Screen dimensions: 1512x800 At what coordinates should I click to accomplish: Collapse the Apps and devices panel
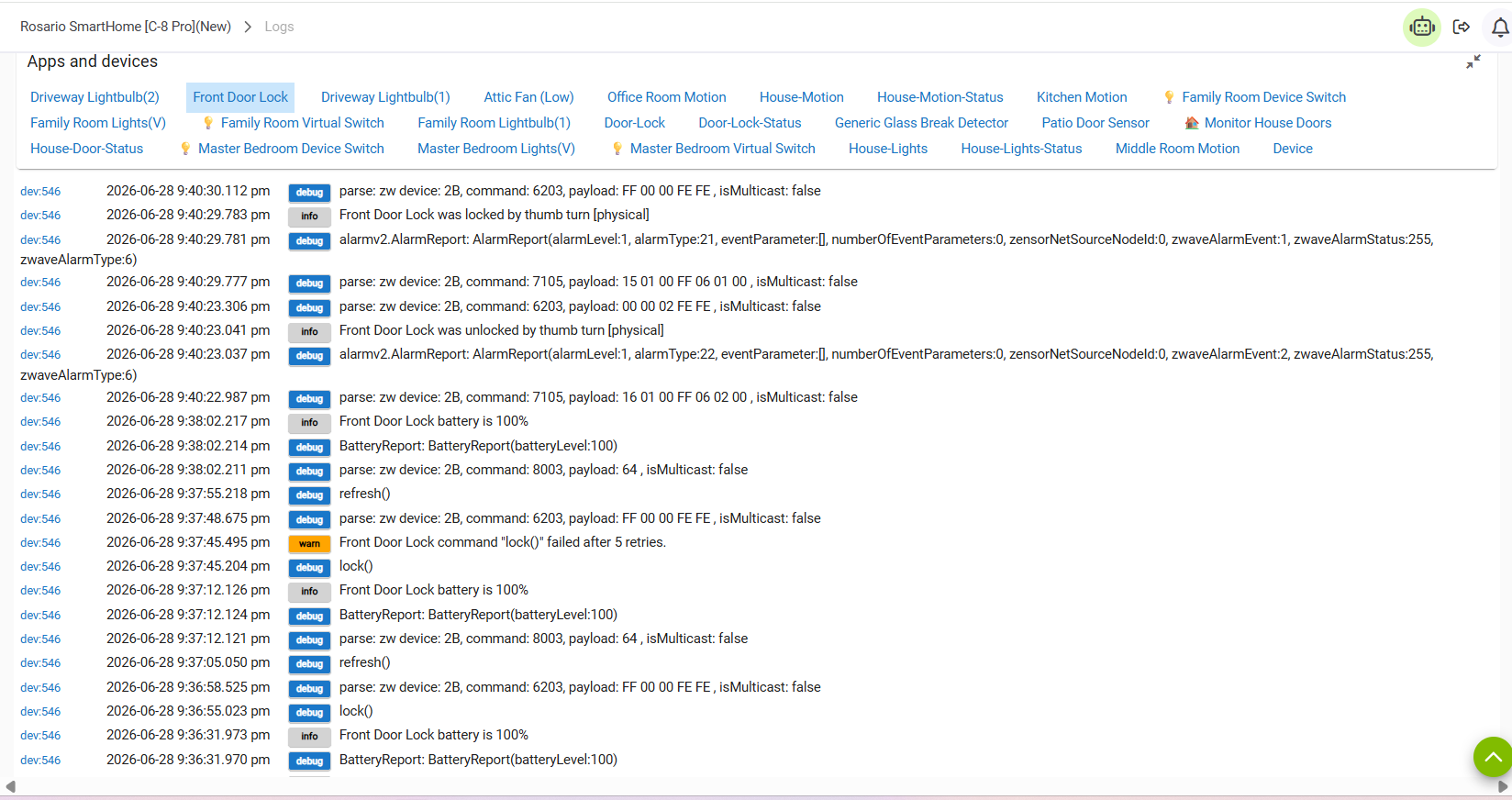(1473, 61)
